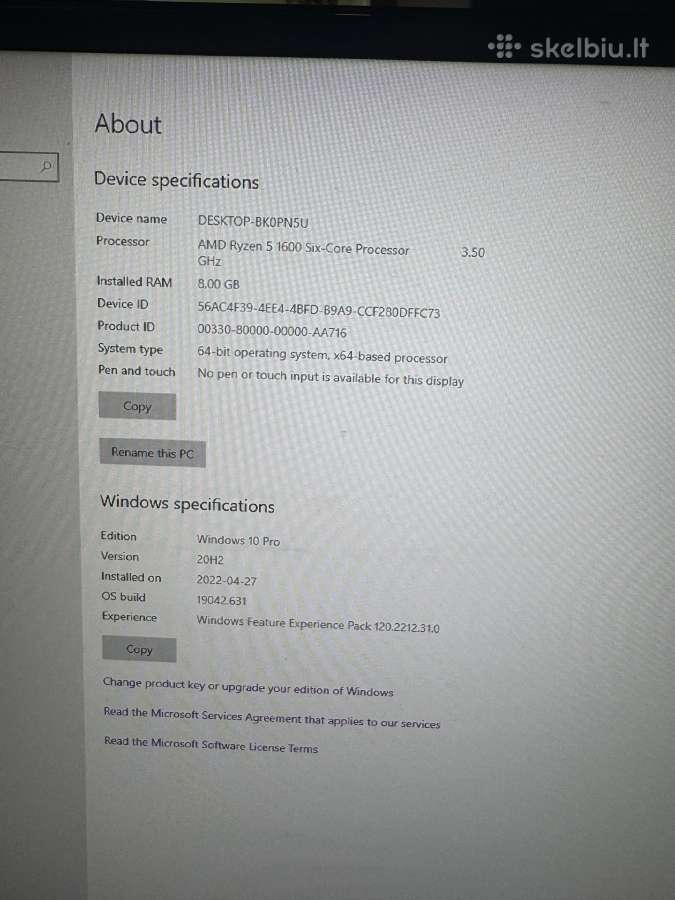Select the Device ID value 56AC4F39

pyautogui.click(x=319, y=310)
